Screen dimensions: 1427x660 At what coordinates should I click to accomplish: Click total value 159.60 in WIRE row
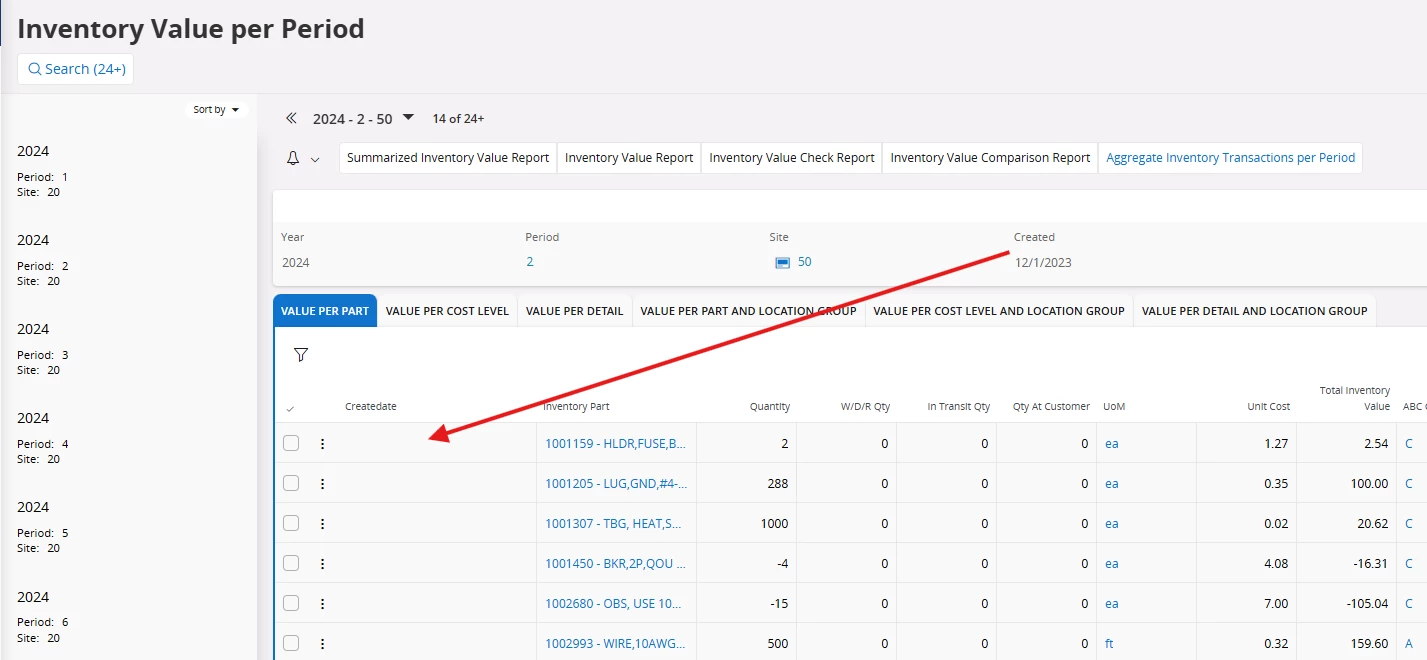(1368, 643)
